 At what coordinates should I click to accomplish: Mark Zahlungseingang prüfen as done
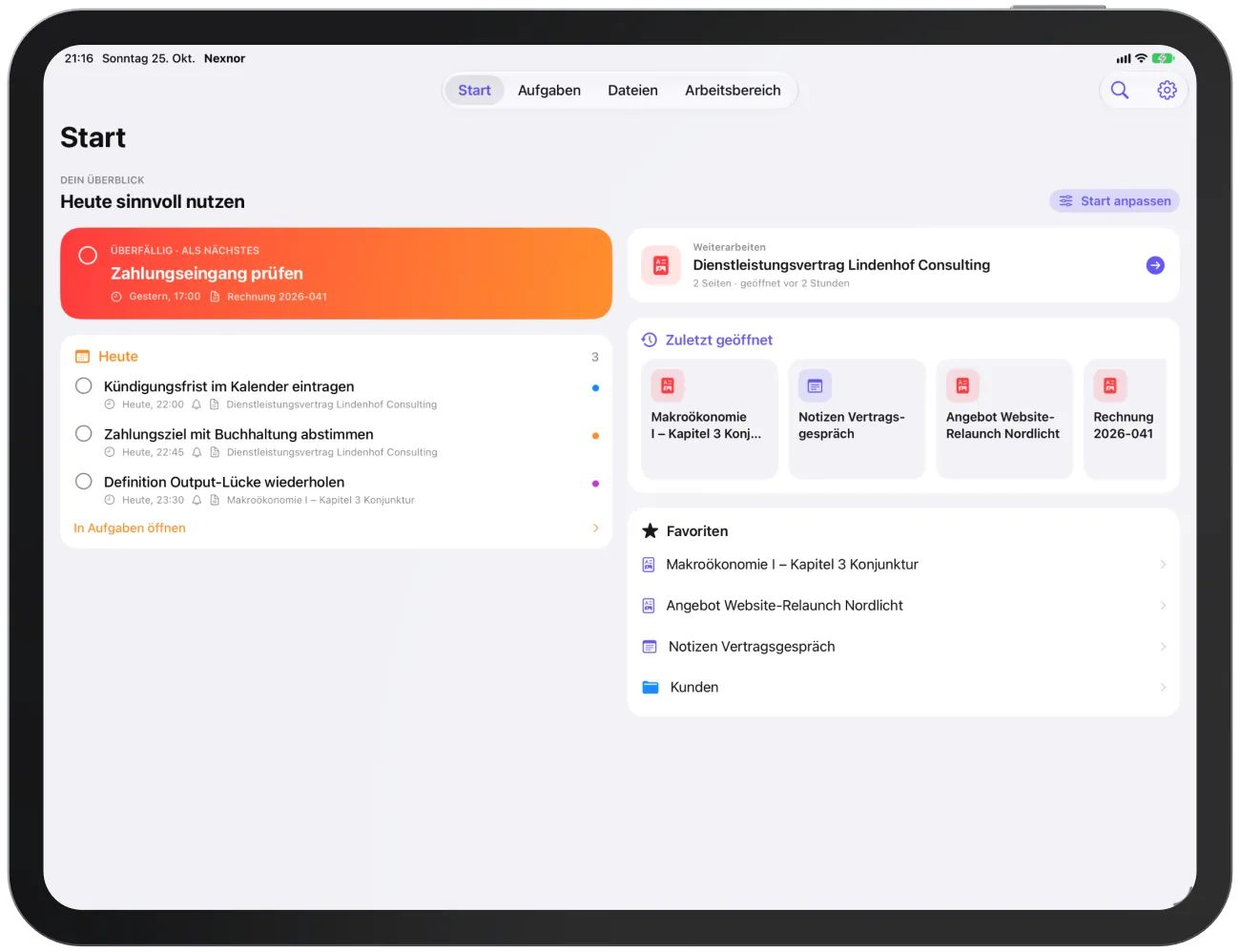tap(88, 255)
